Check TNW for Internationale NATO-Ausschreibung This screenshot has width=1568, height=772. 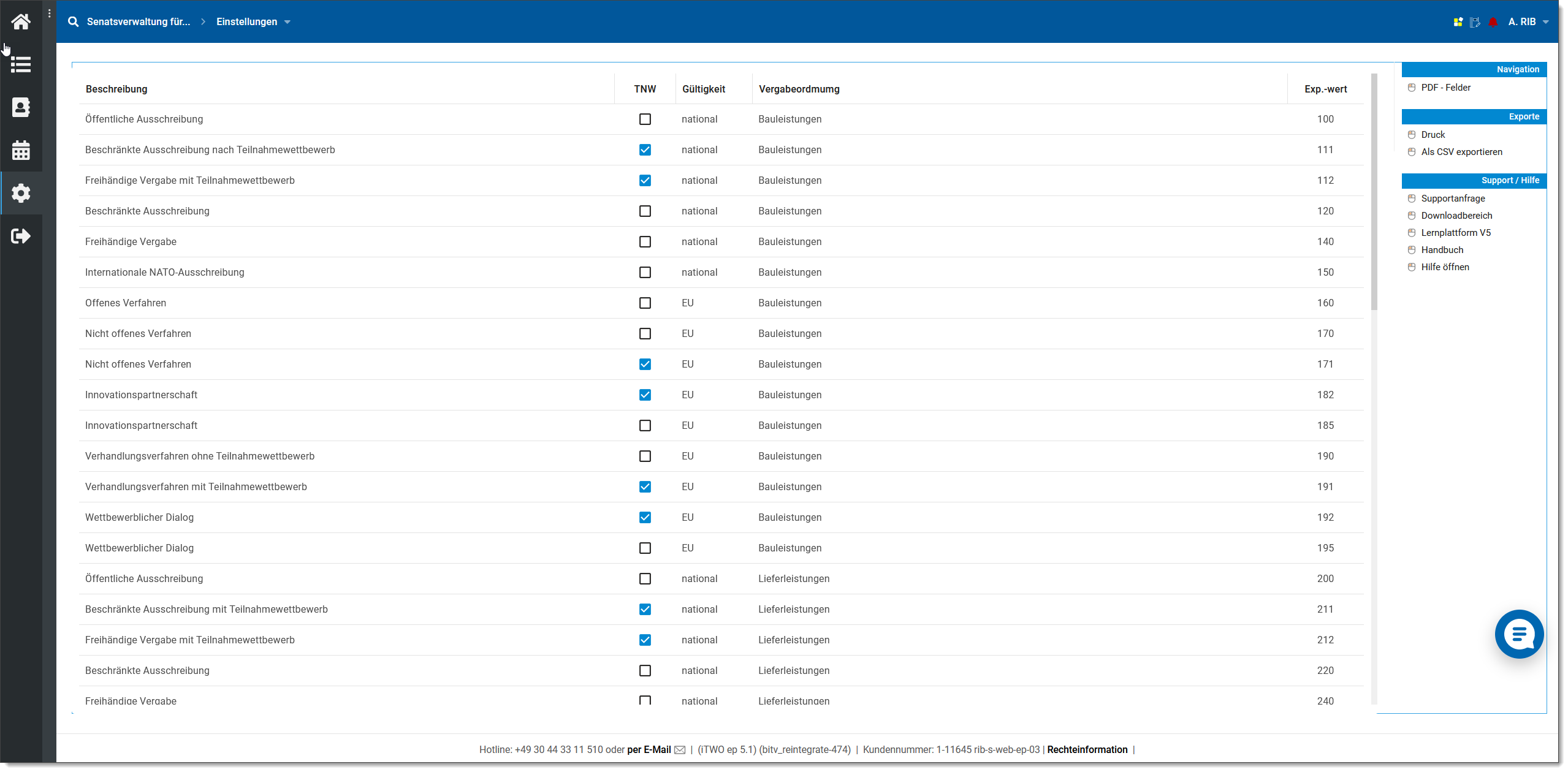coord(645,273)
